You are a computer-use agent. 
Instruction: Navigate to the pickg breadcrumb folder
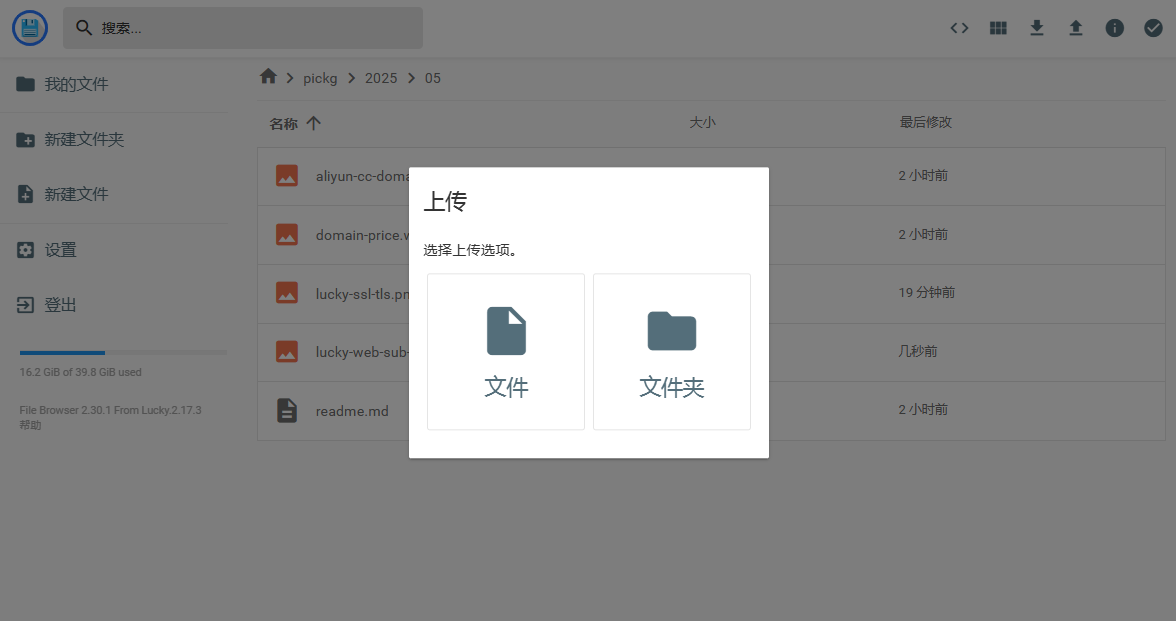tap(320, 77)
